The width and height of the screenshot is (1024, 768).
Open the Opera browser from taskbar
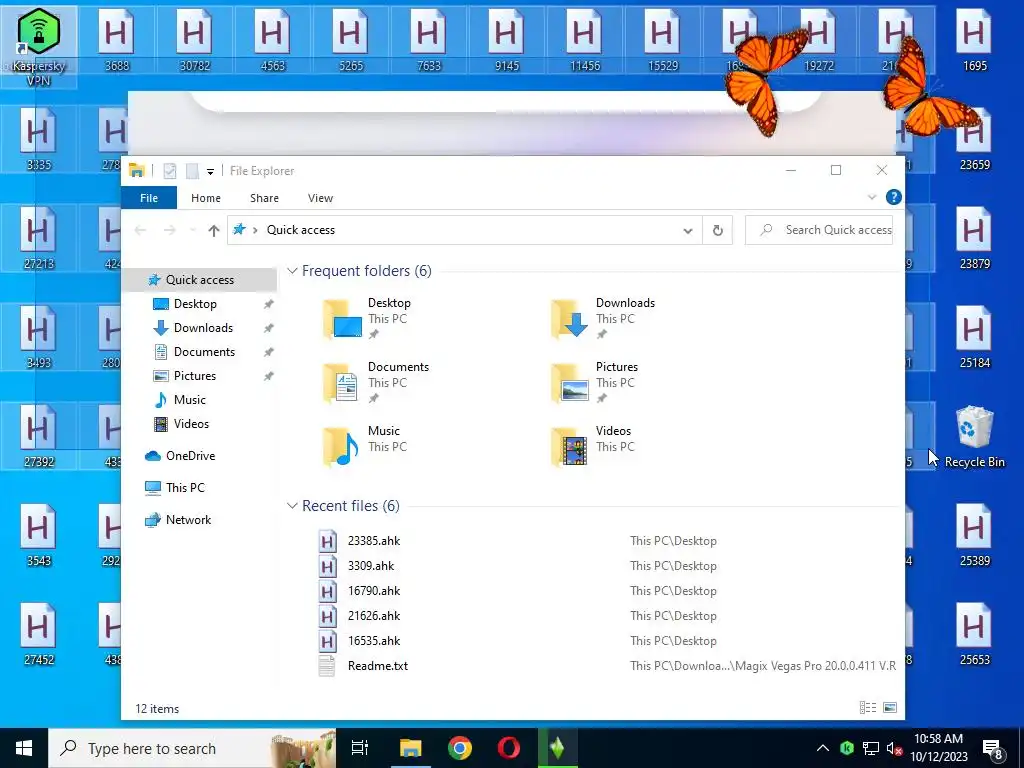coord(508,748)
